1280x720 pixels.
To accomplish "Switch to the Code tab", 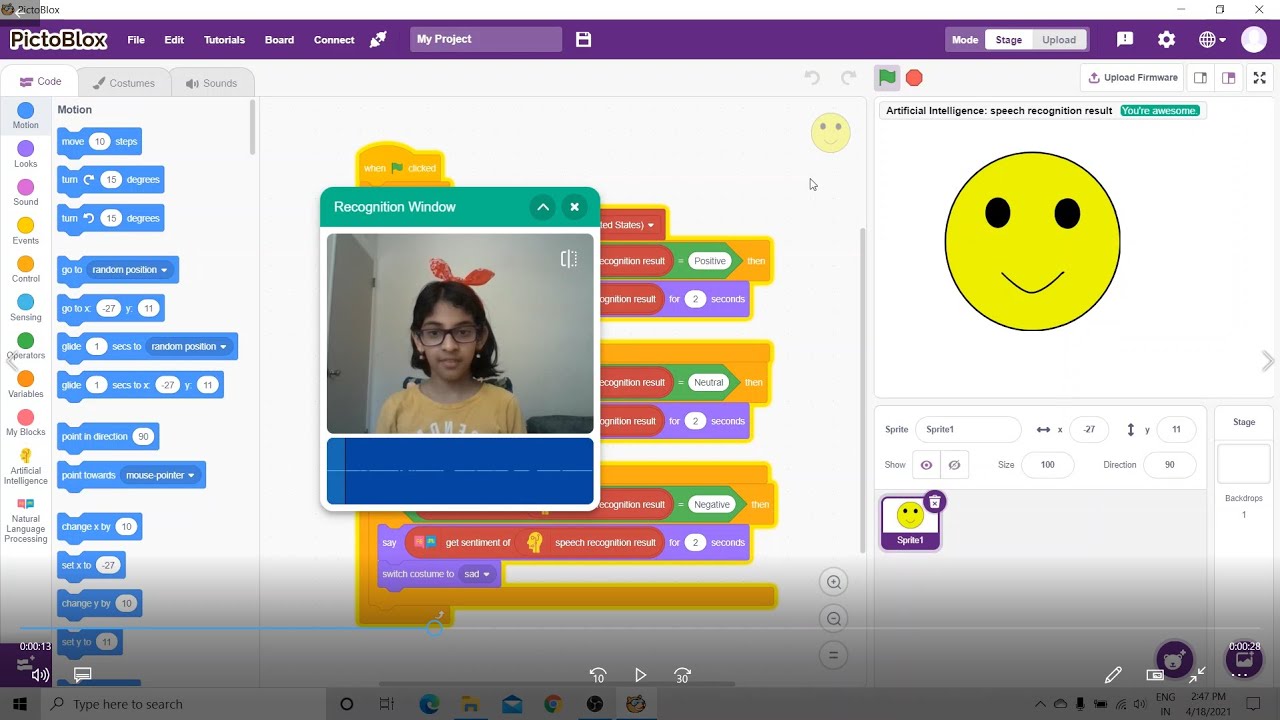I will pos(41,82).
